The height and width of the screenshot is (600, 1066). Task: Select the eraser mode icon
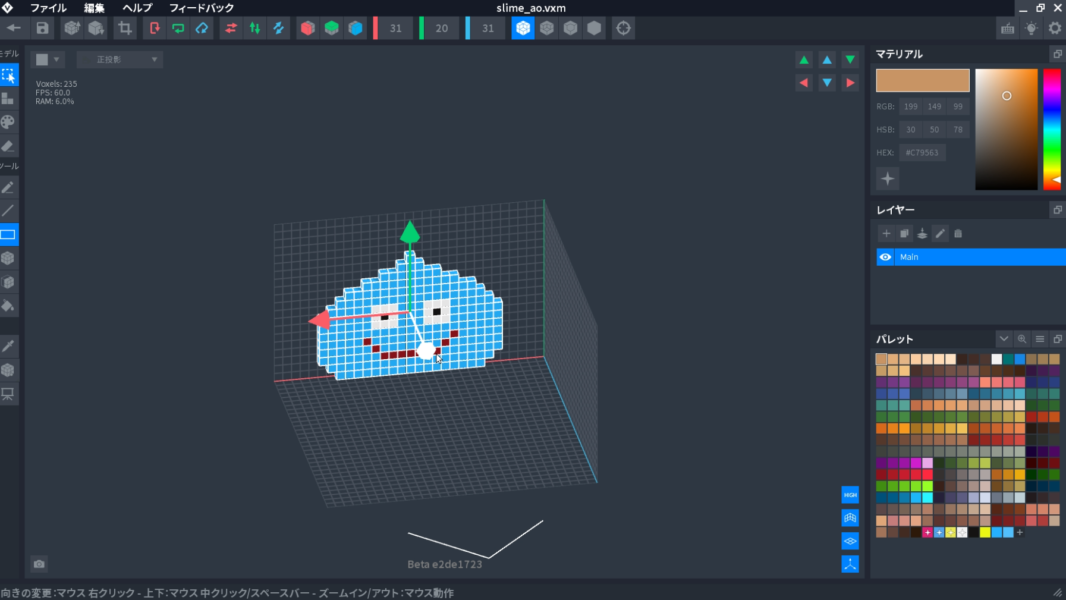pos(8,146)
